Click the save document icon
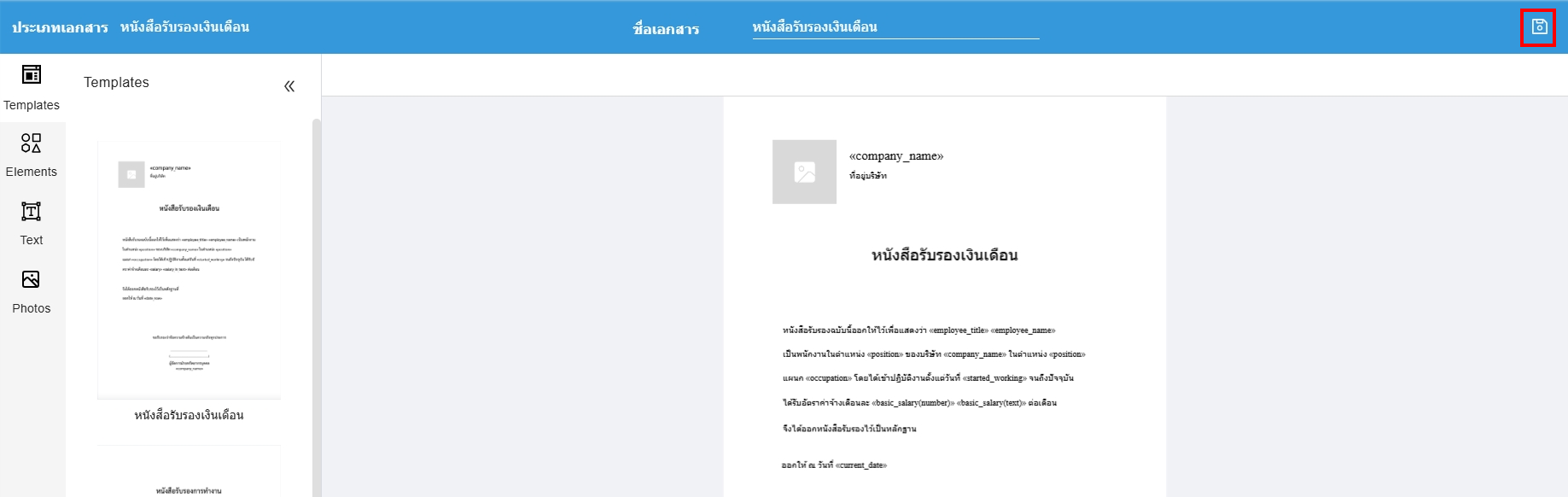 (1538, 27)
